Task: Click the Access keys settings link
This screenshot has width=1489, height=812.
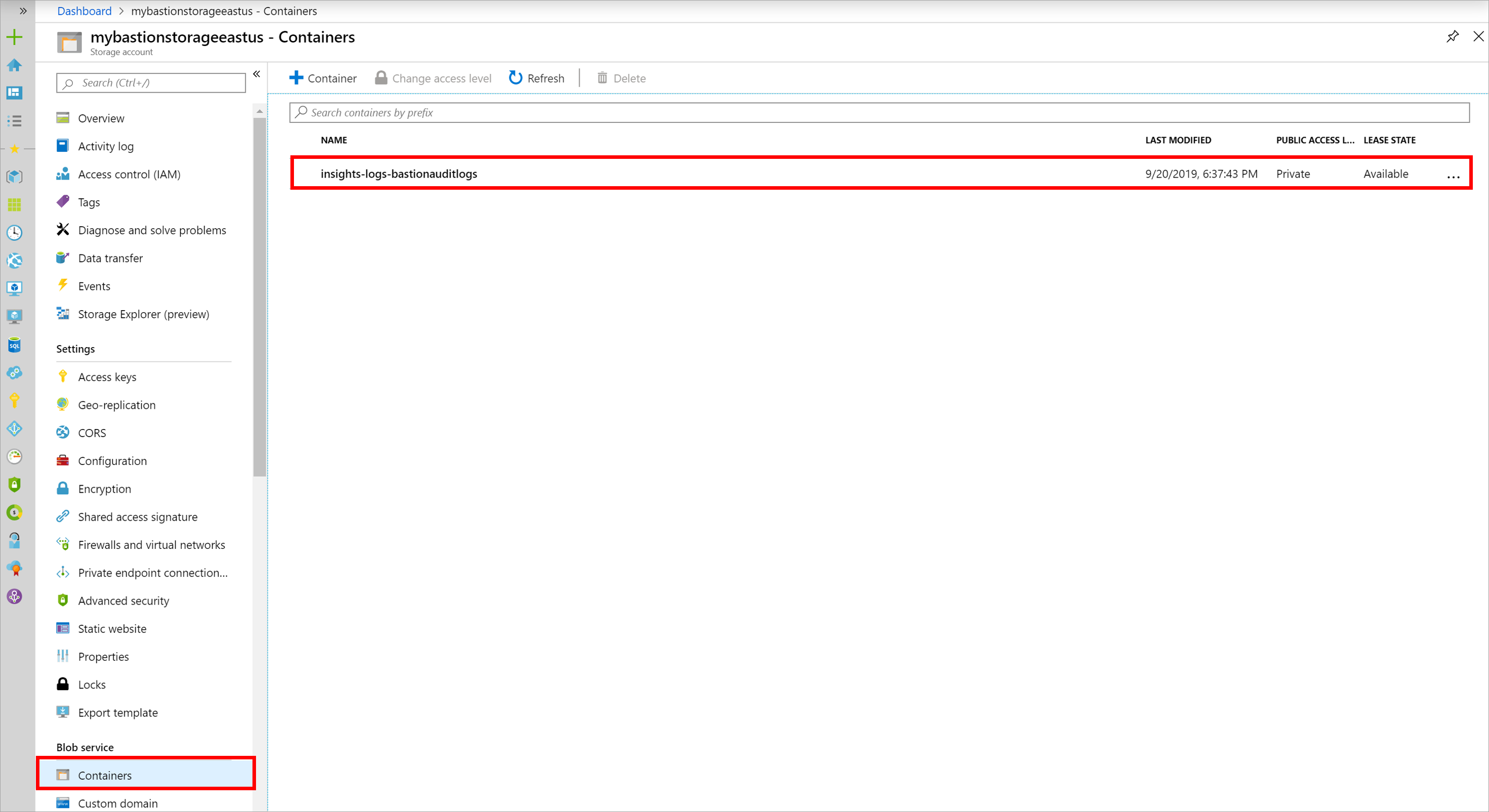Action: (x=106, y=376)
